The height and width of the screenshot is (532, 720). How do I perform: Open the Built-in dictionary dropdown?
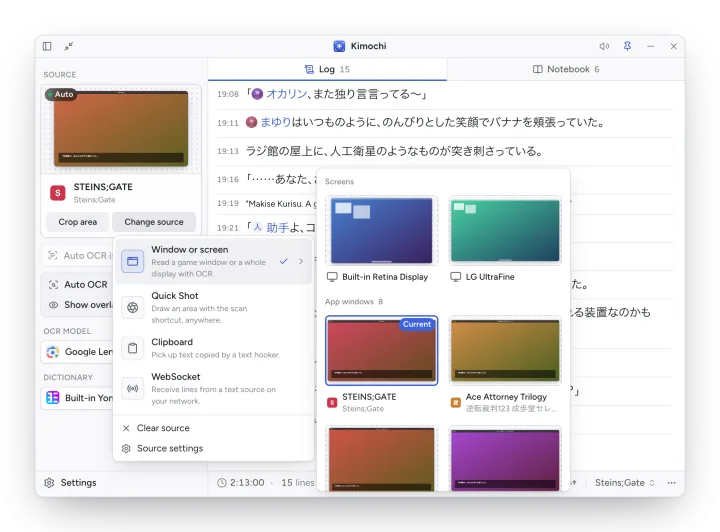coord(77,398)
